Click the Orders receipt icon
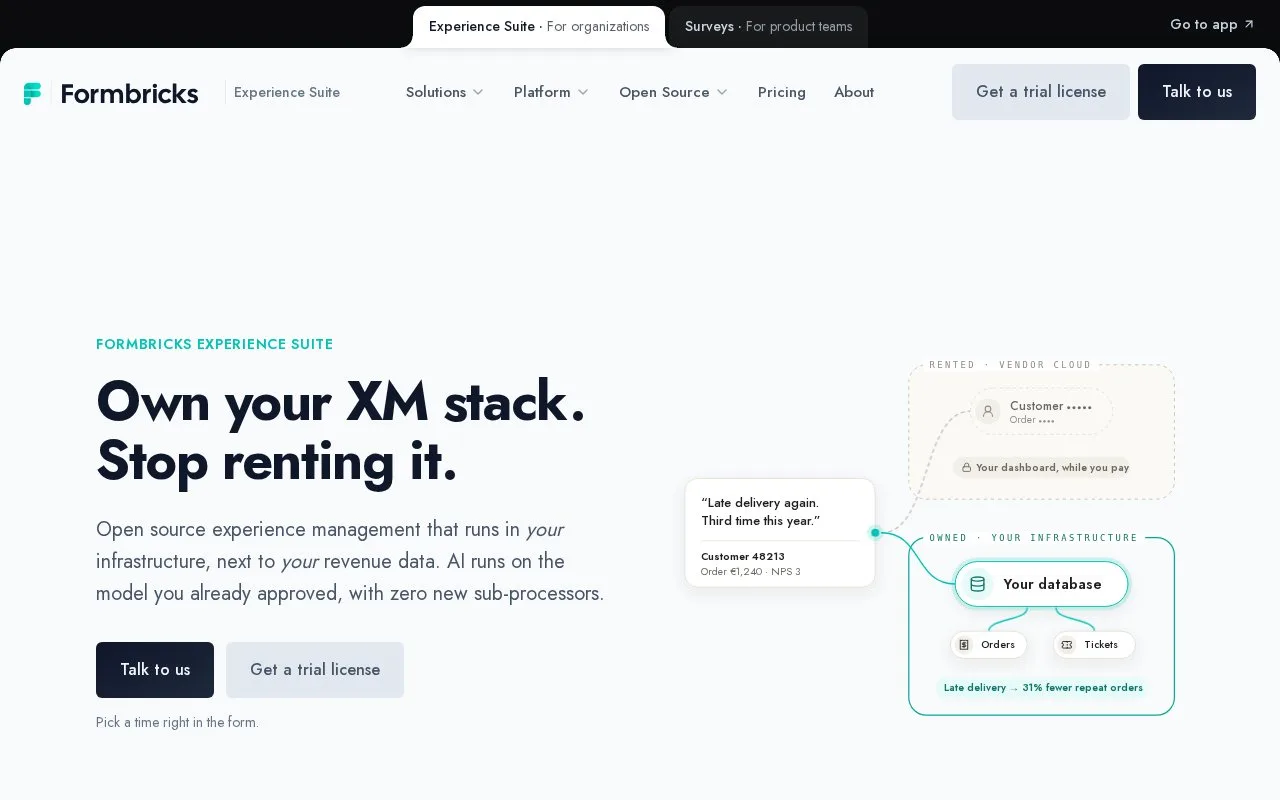Viewport: 1280px width, 800px height. point(964,645)
